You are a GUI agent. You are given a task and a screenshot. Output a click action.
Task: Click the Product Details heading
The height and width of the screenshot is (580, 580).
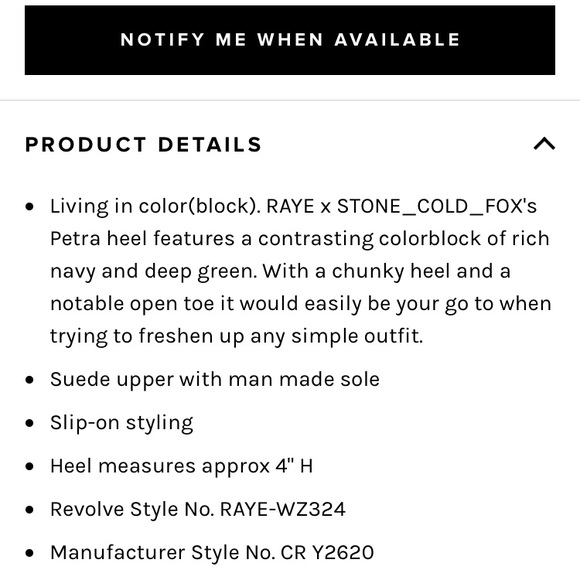pyautogui.click(x=144, y=144)
